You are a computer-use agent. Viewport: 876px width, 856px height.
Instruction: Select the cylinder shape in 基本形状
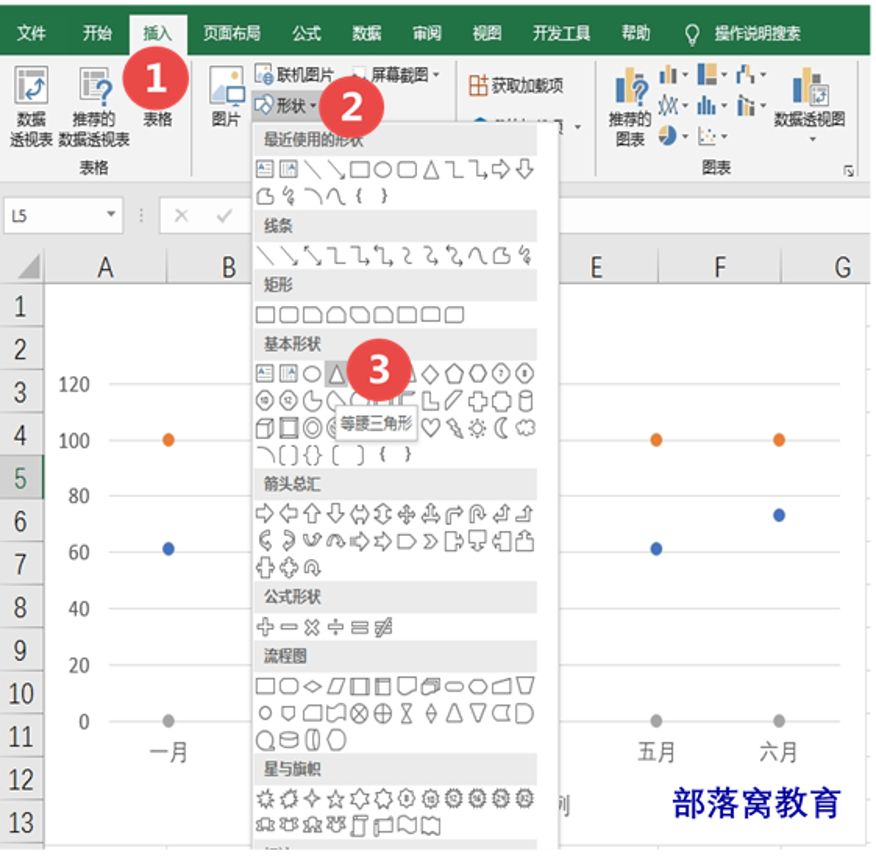coord(525,401)
